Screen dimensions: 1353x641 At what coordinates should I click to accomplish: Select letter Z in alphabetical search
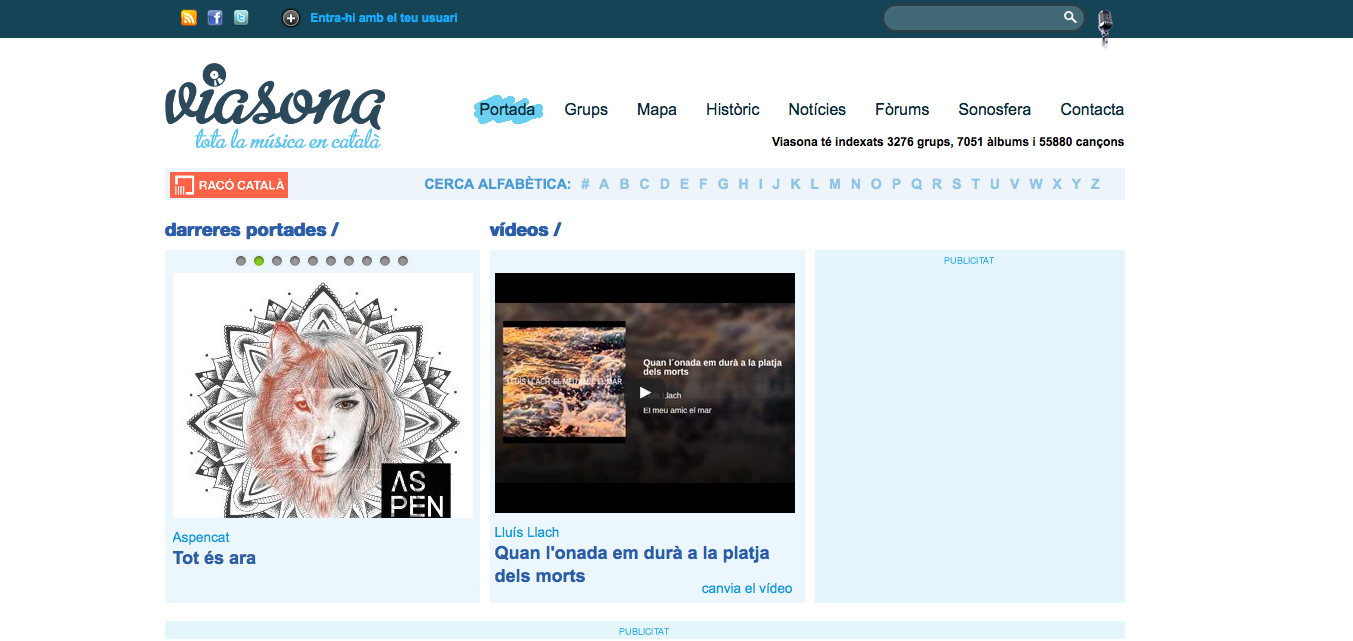pyautogui.click(x=1095, y=184)
